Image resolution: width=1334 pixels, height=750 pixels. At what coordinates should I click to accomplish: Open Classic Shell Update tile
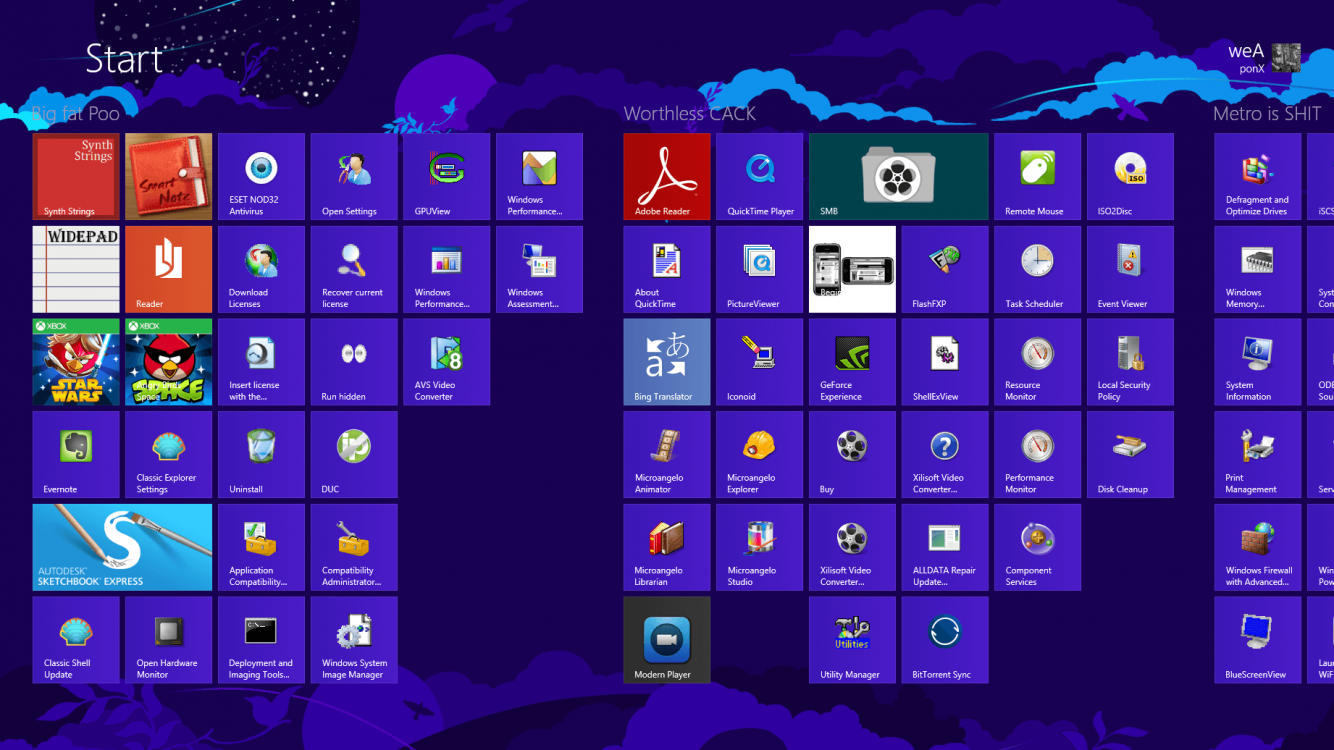[x=76, y=640]
